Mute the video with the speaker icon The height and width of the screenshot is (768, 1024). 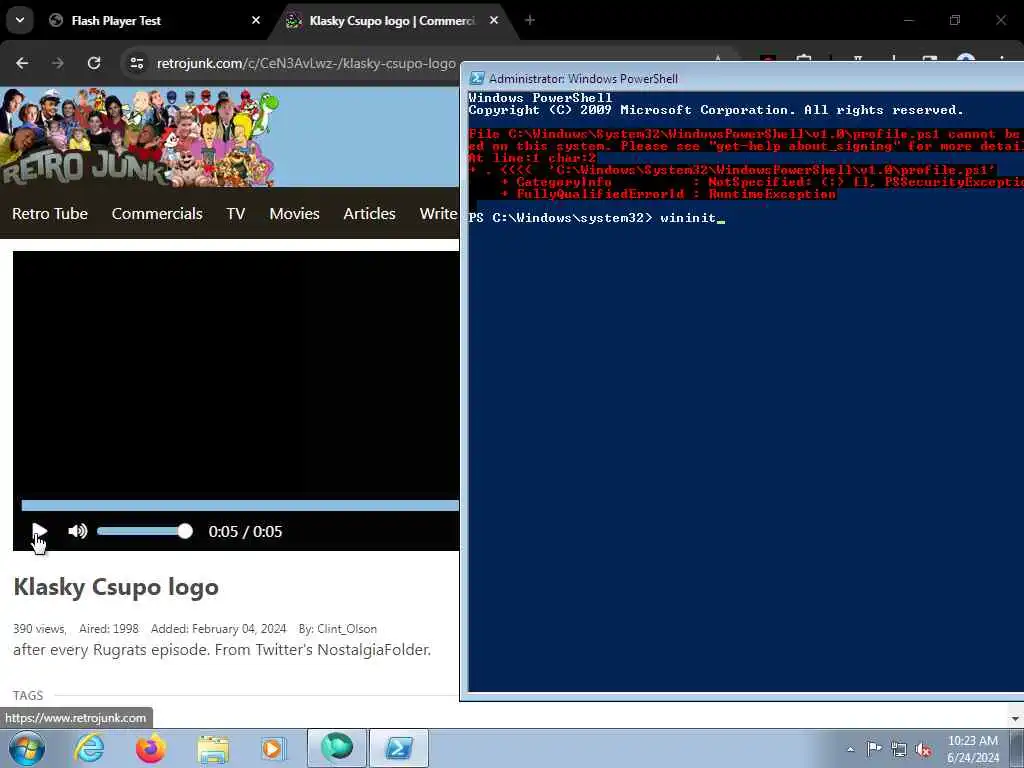coord(78,531)
